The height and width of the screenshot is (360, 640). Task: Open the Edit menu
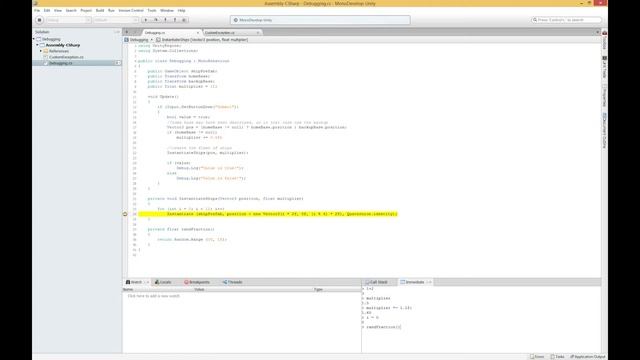[x=47, y=11]
